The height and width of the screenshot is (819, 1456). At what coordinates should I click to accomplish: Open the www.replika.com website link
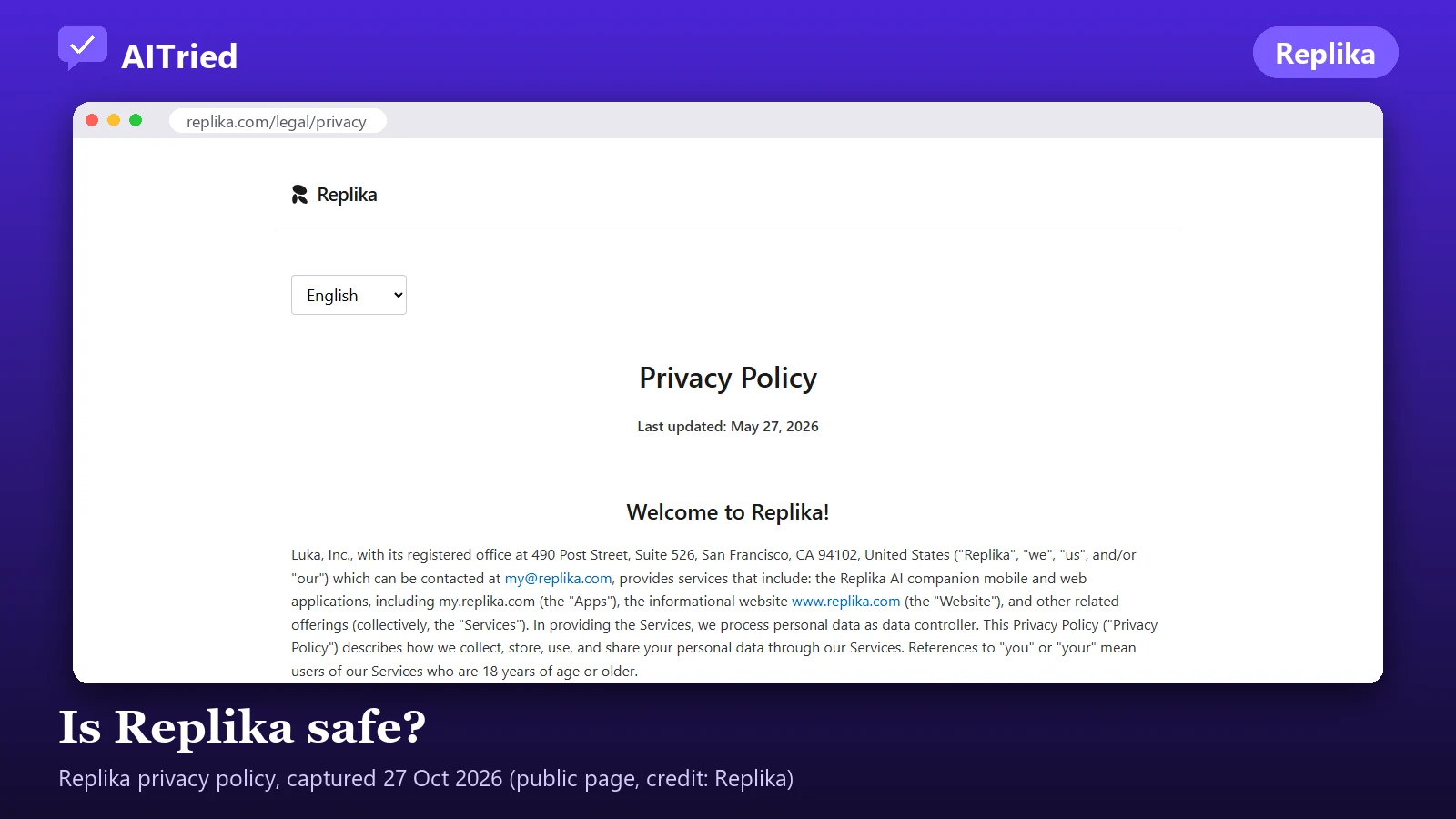click(x=845, y=602)
